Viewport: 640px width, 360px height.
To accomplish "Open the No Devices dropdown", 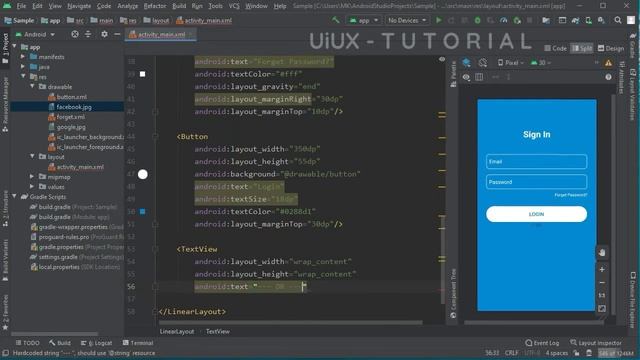I will 407,20.
